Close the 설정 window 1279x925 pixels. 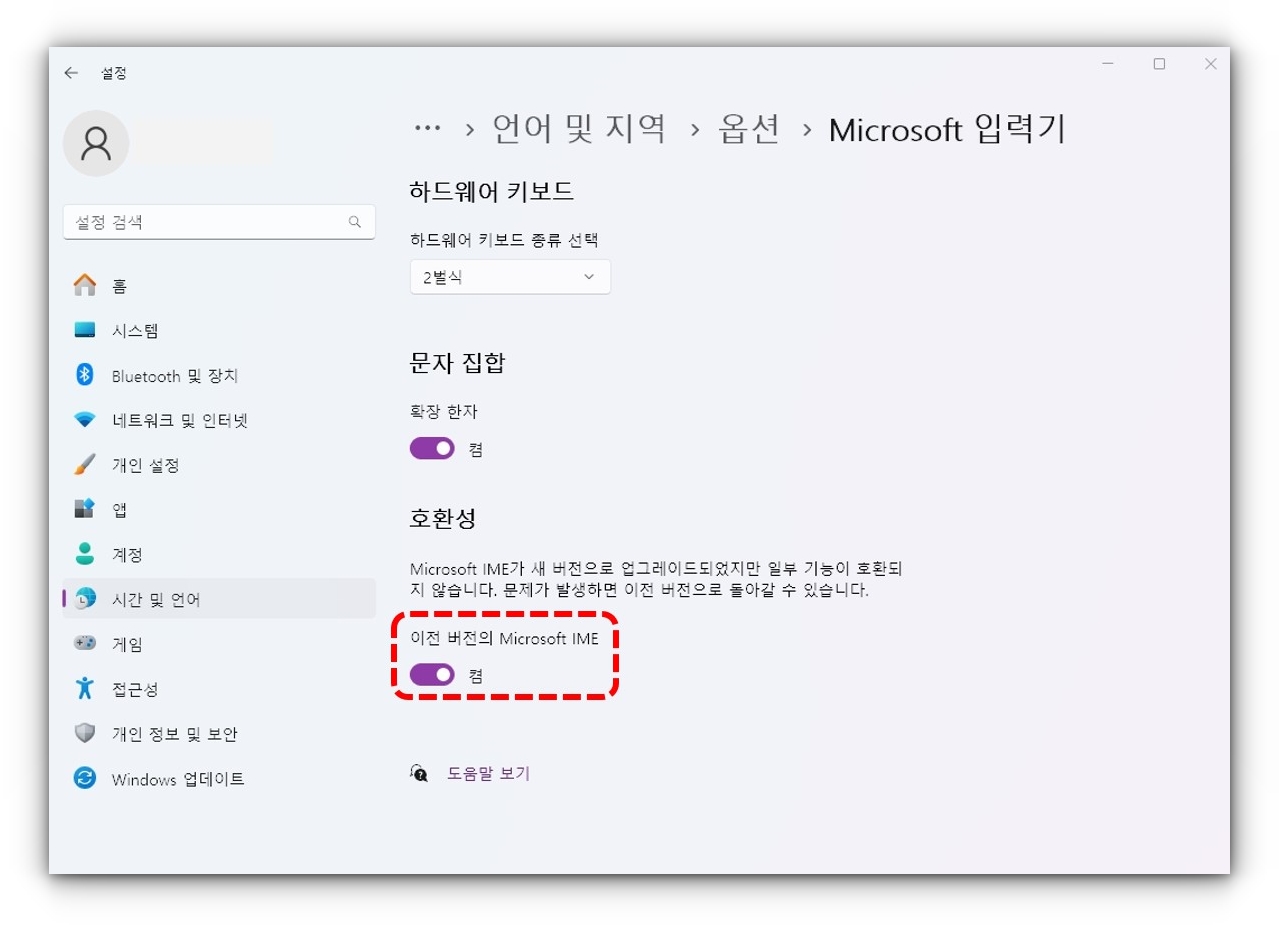pos(1210,64)
